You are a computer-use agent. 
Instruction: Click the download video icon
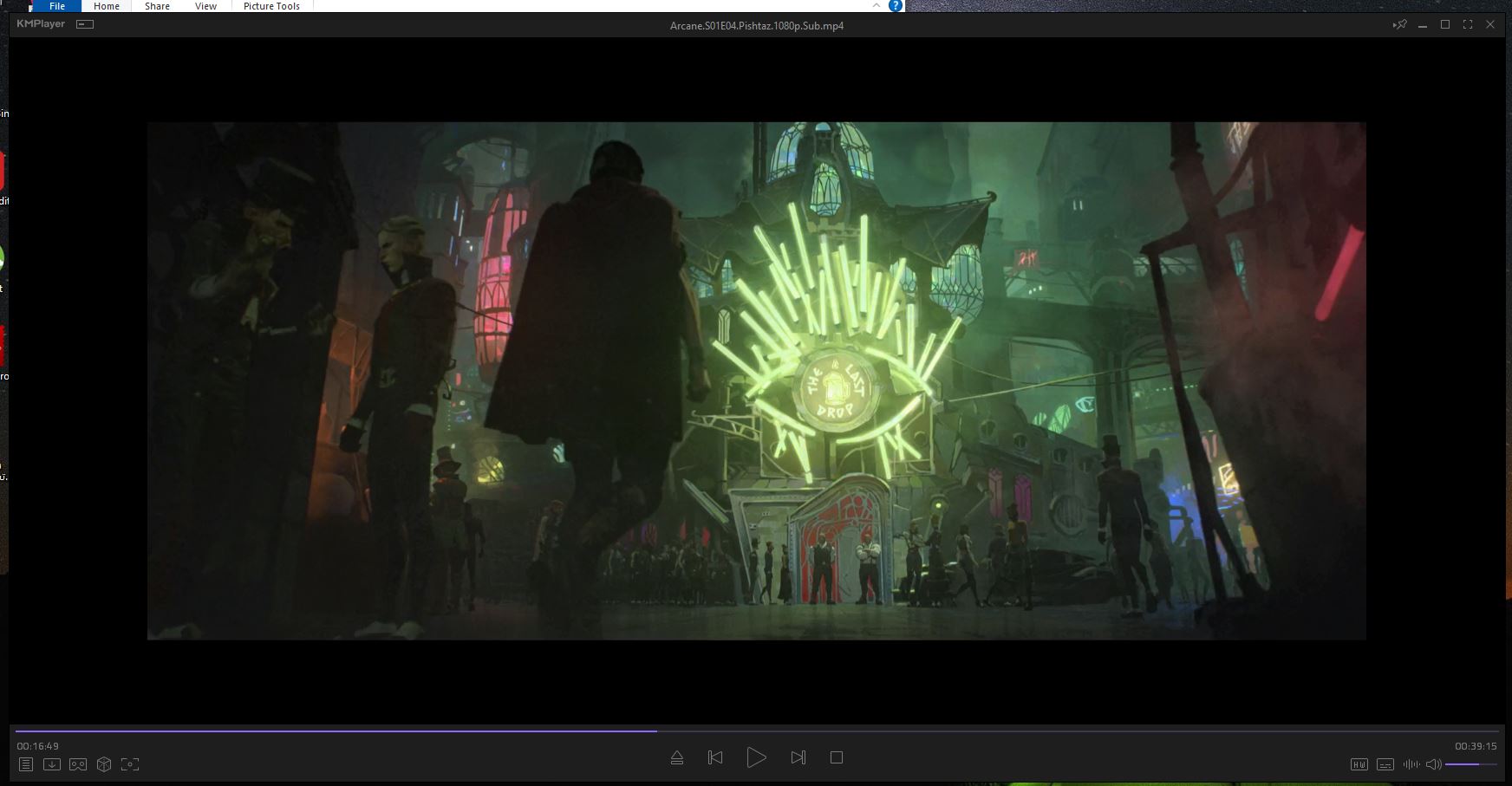tap(52, 764)
